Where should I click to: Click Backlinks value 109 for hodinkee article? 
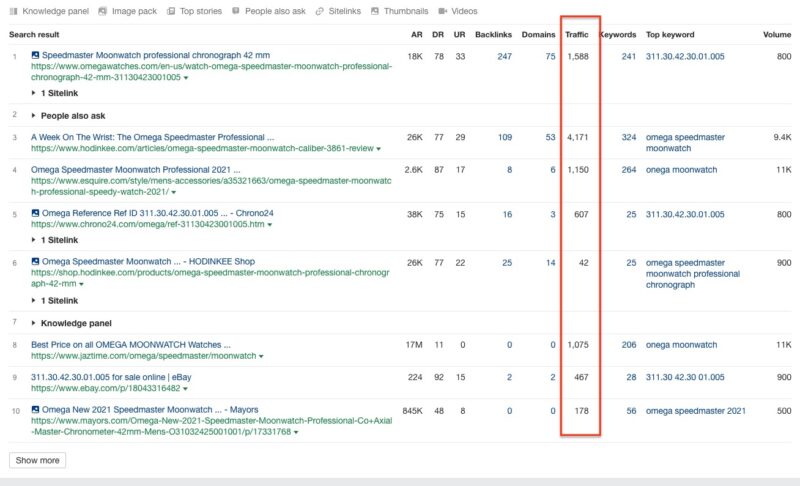tap(505, 138)
